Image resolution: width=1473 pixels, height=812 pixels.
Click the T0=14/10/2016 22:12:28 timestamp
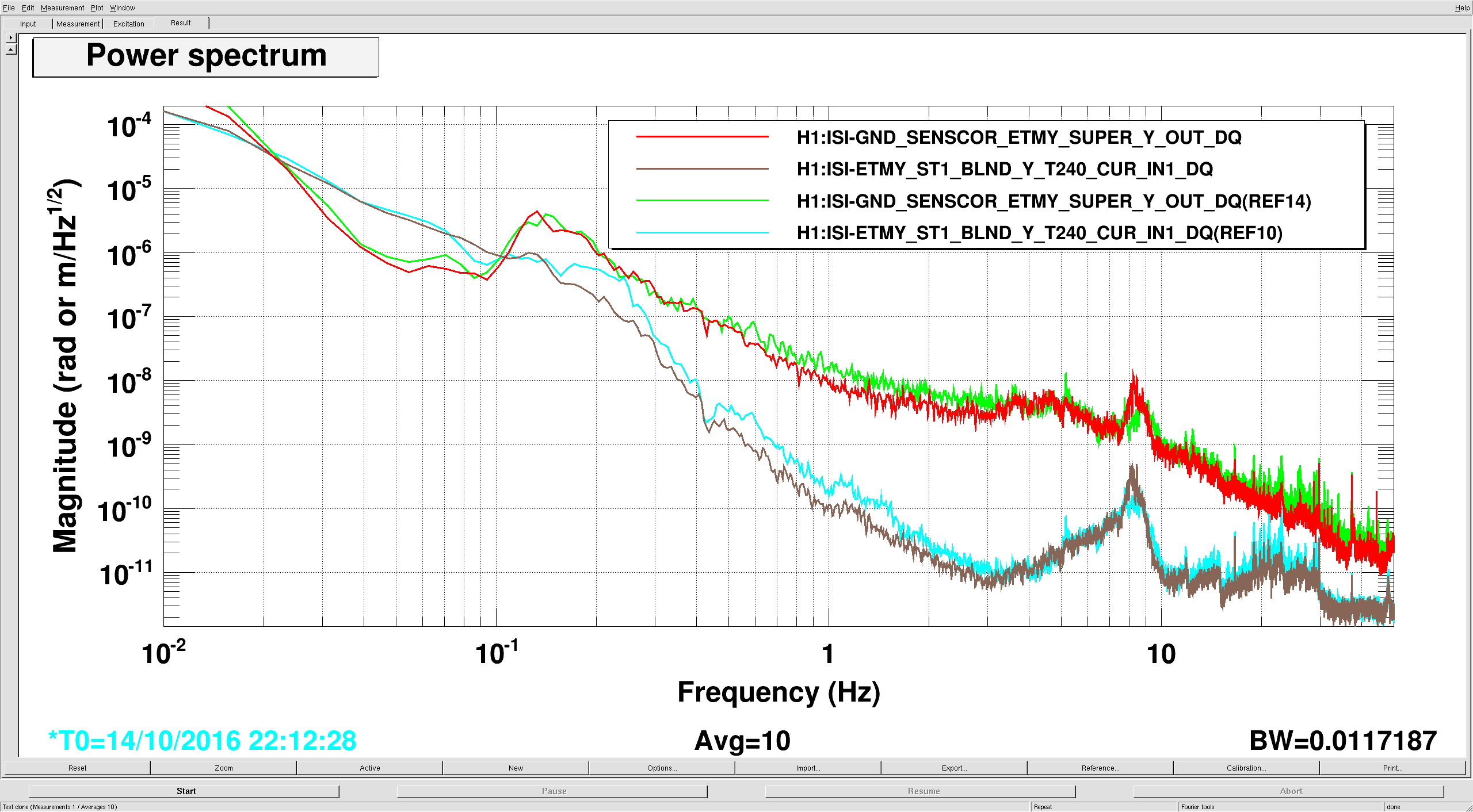[x=203, y=741]
